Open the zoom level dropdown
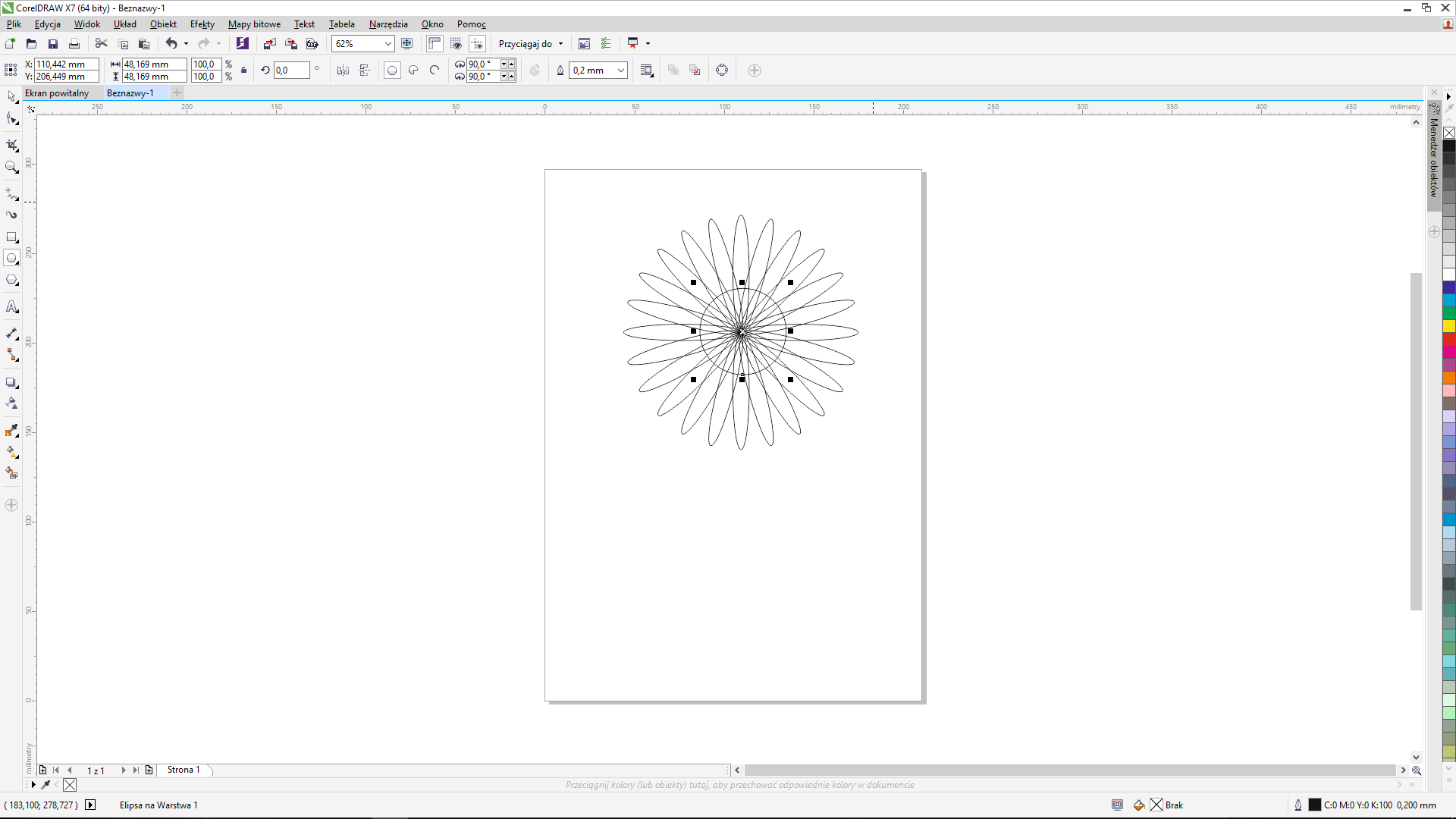1456x819 pixels. tap(388, 44)
